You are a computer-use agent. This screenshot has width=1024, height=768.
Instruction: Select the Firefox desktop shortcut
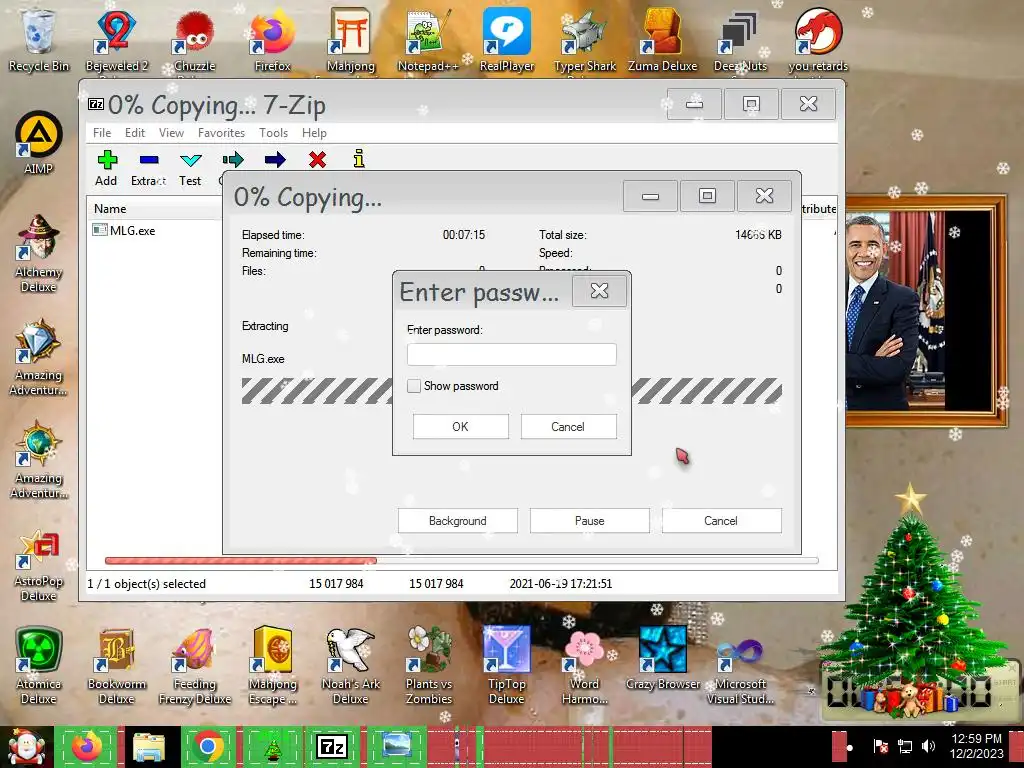(x=272, y=39)
